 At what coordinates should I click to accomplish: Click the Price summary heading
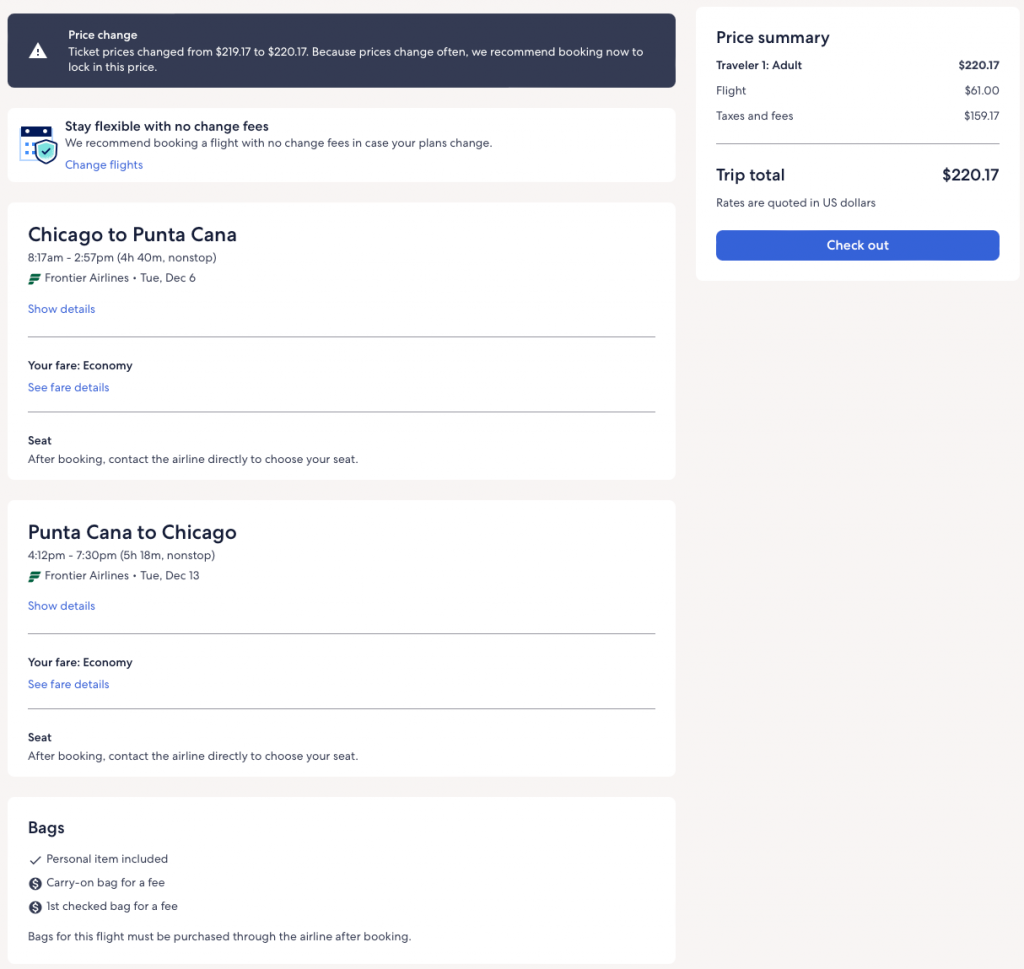tap(772, 38)
